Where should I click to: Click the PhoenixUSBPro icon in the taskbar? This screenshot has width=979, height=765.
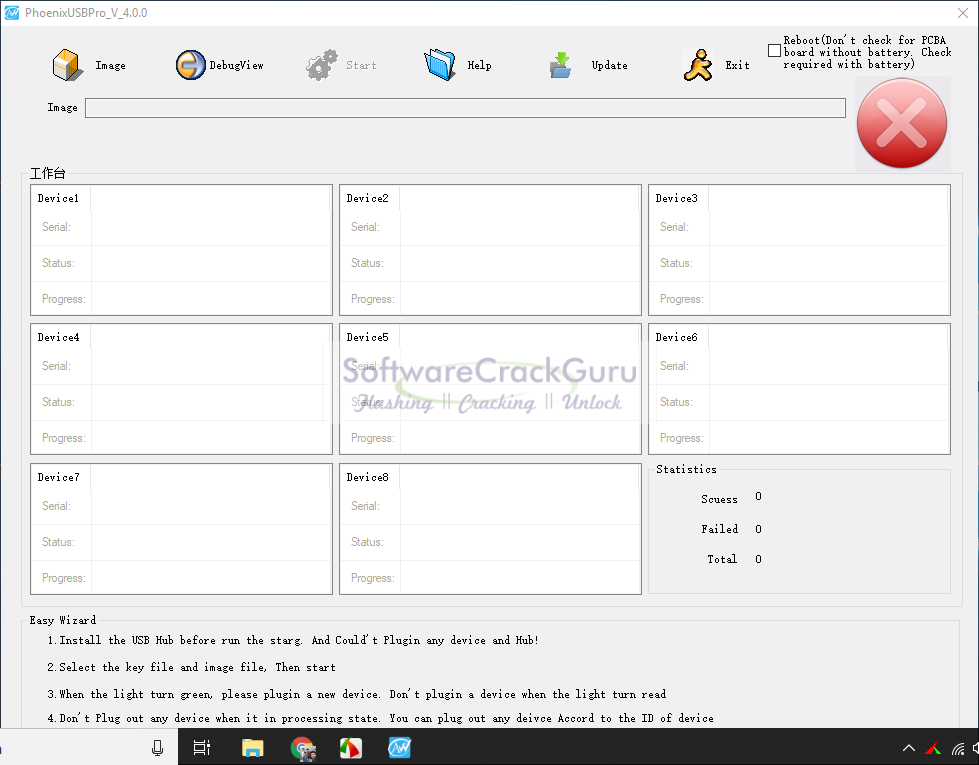click(x=400, y=748)
